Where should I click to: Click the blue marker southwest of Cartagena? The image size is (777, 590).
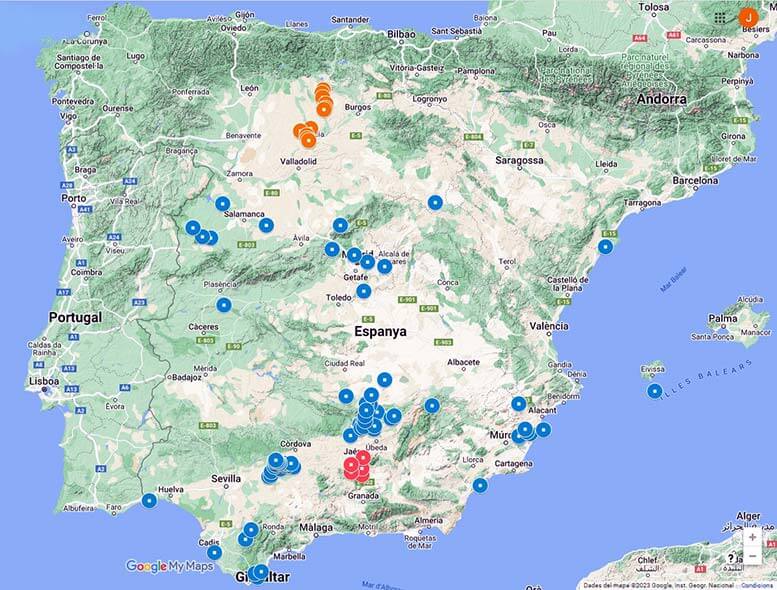pyautogui.click(x=480, y=485)
